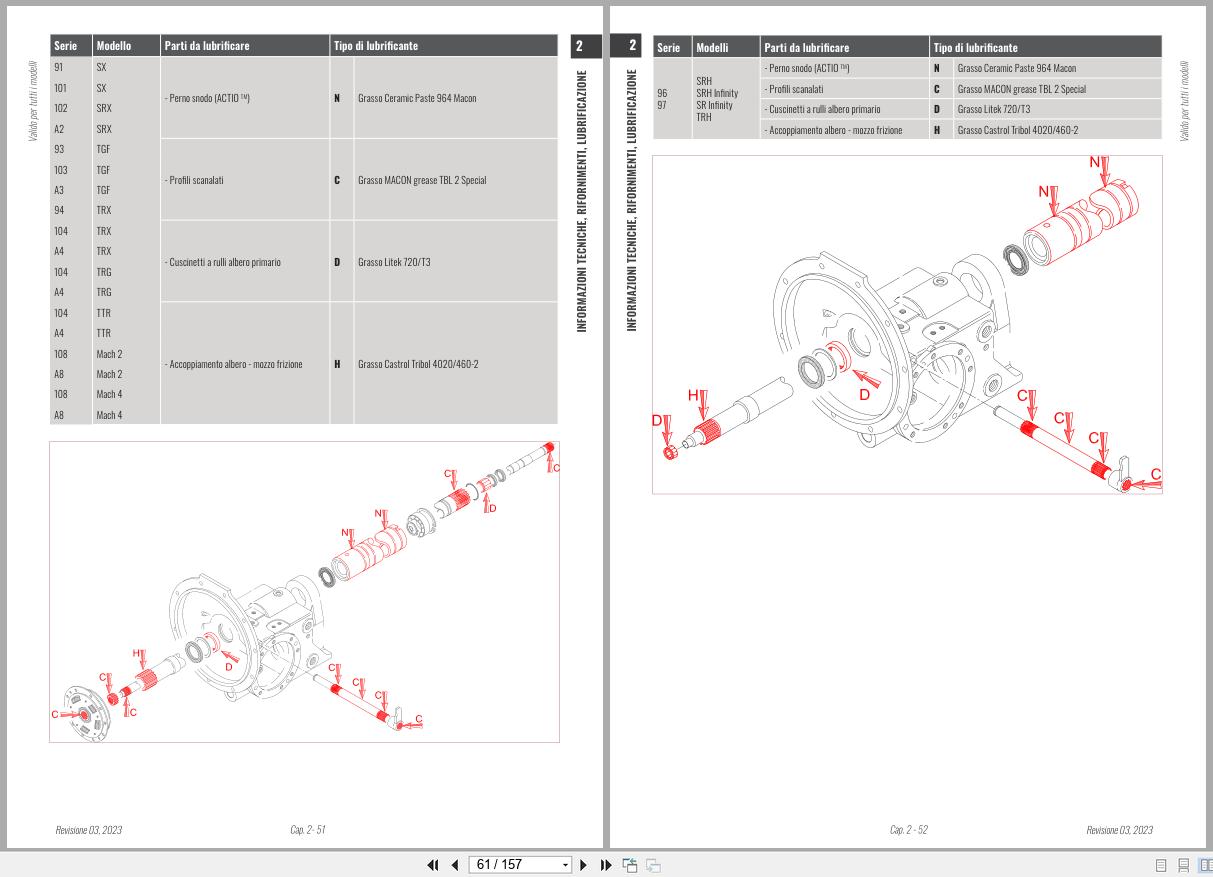The width and height of the screenshot is (1213, 877).
Task: Click 'SRH Infinity' in the right page table
Action: 716,94
